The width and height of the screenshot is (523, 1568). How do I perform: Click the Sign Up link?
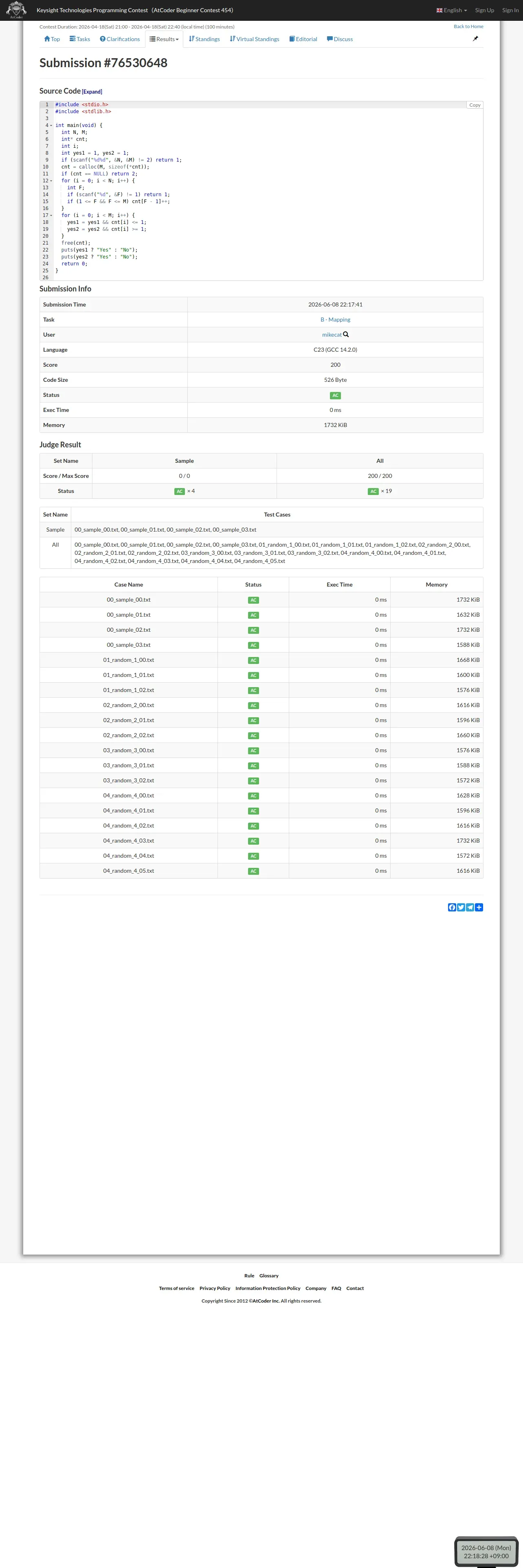click(x=485, y=10)
